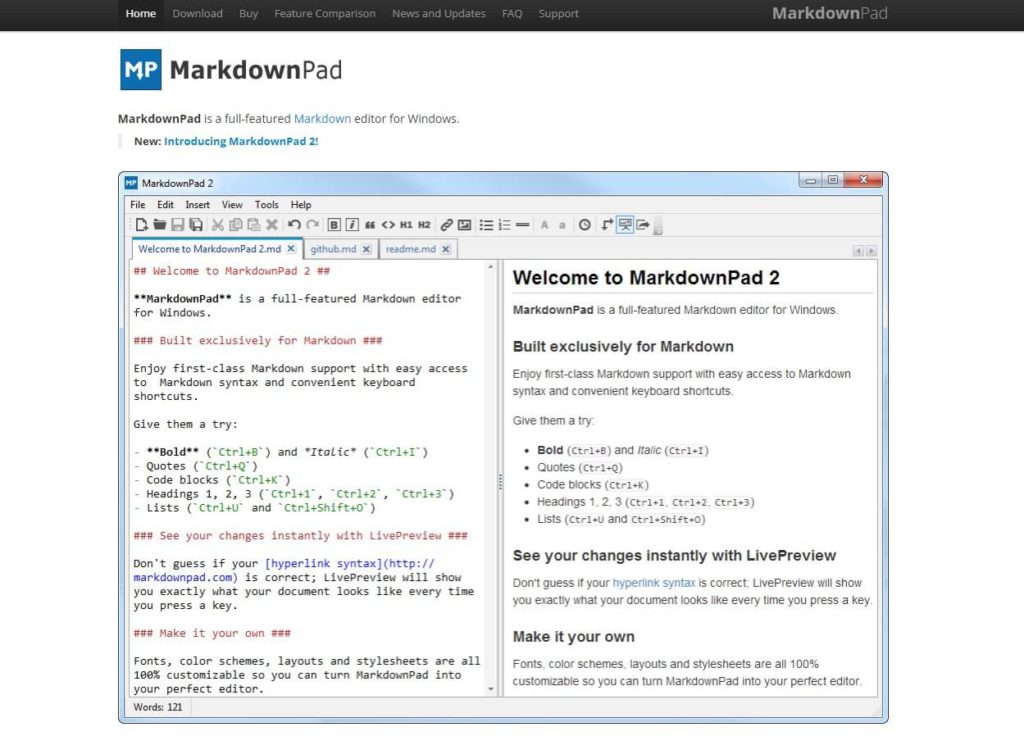Click the Open file folder icon
Viewport: 1024px width, 736px height.
tap(159, 225)
